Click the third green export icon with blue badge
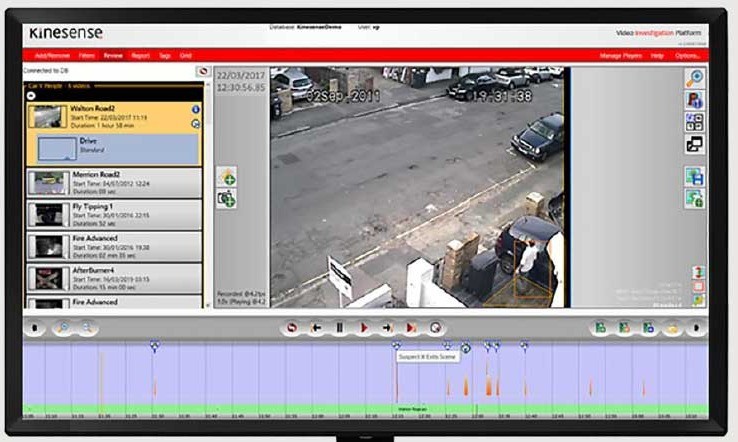738x442 pixels. (x=649, y=328)
